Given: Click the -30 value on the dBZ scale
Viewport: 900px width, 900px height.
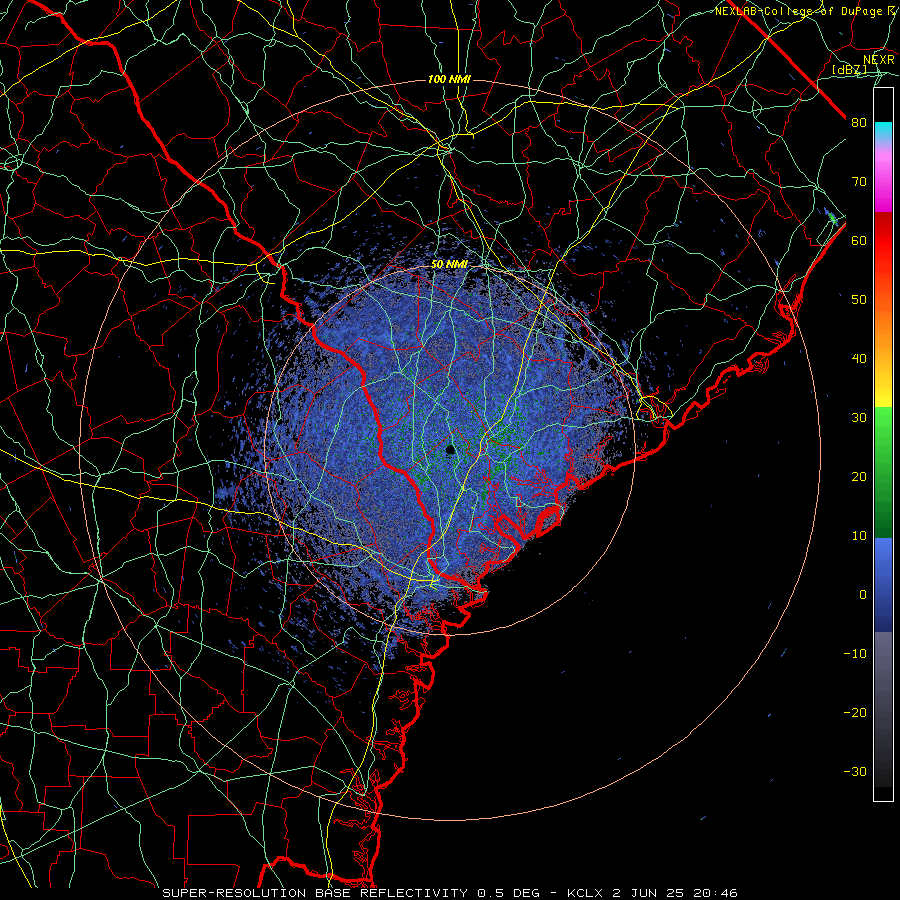Looking at the screenshot, I should pos(855,772).
